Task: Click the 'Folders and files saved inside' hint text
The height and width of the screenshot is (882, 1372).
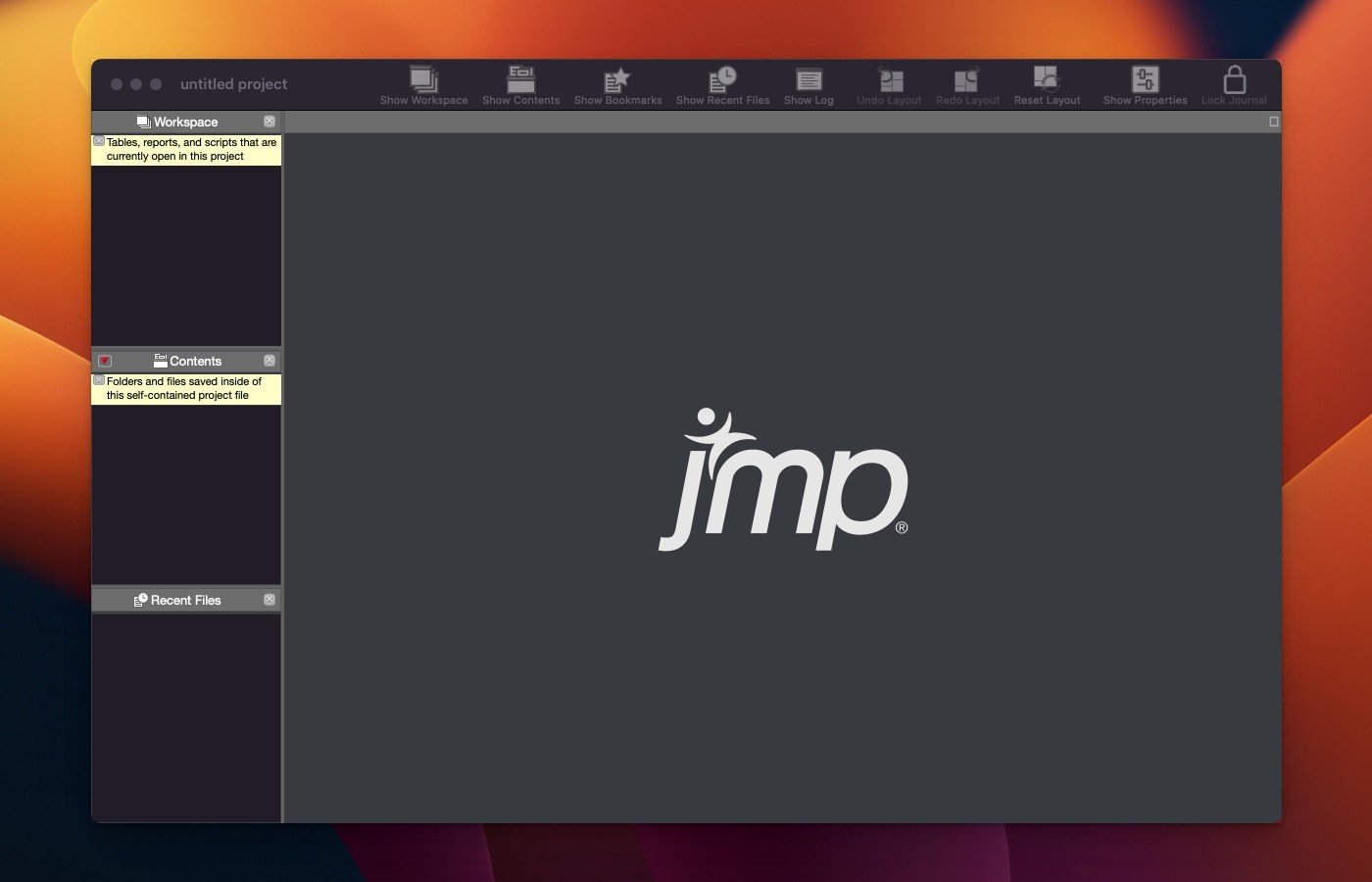Action: [184, 388]
